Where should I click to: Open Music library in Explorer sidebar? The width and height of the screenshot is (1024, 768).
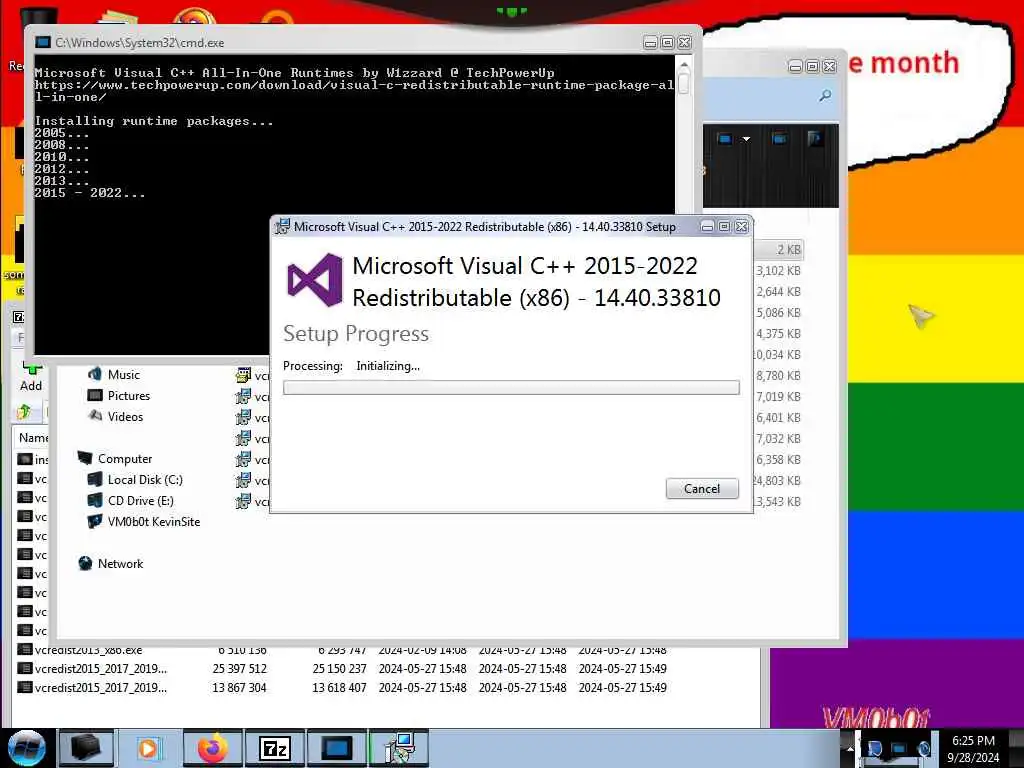pyautogui.click(x=123, y=374)
